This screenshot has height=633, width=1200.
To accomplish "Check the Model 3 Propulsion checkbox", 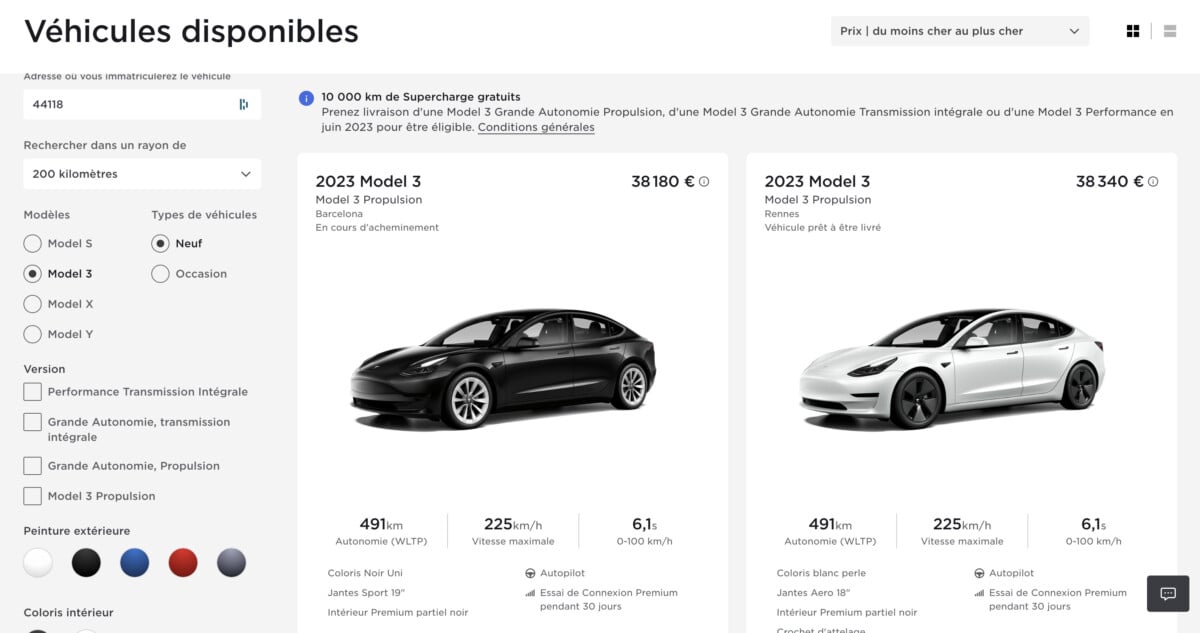I will point(31,496).
